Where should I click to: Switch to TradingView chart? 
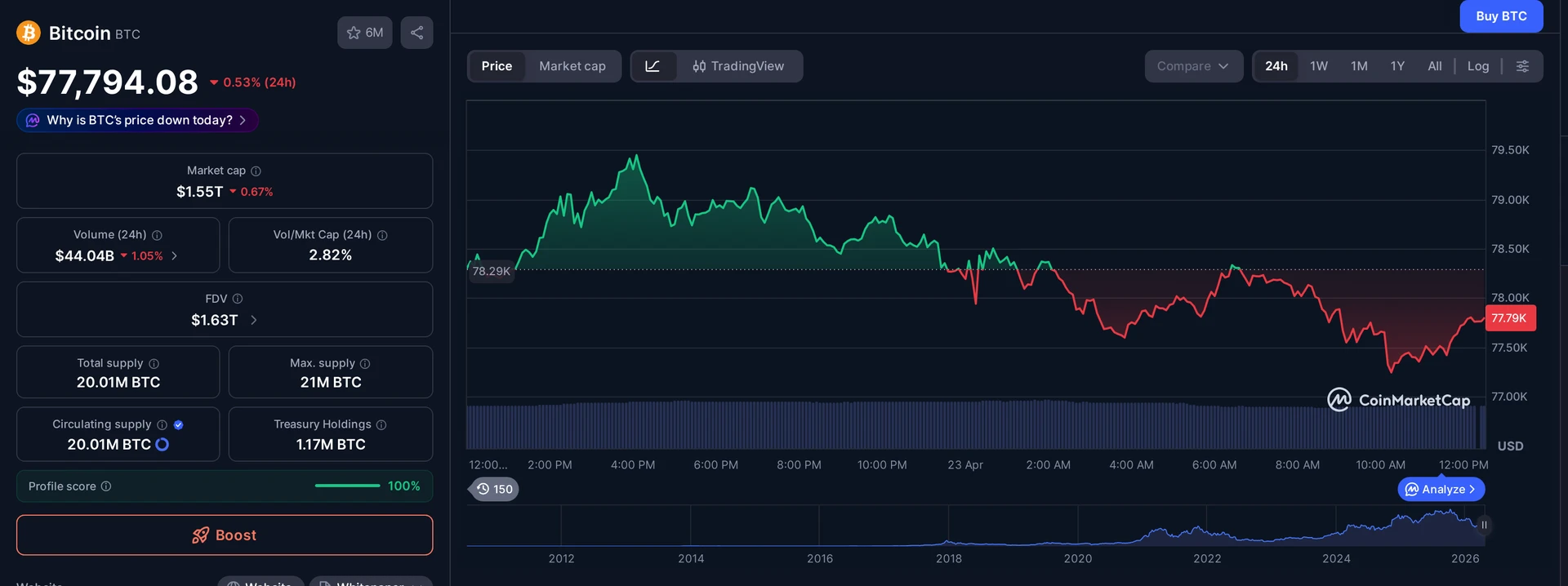pos(738,66)
